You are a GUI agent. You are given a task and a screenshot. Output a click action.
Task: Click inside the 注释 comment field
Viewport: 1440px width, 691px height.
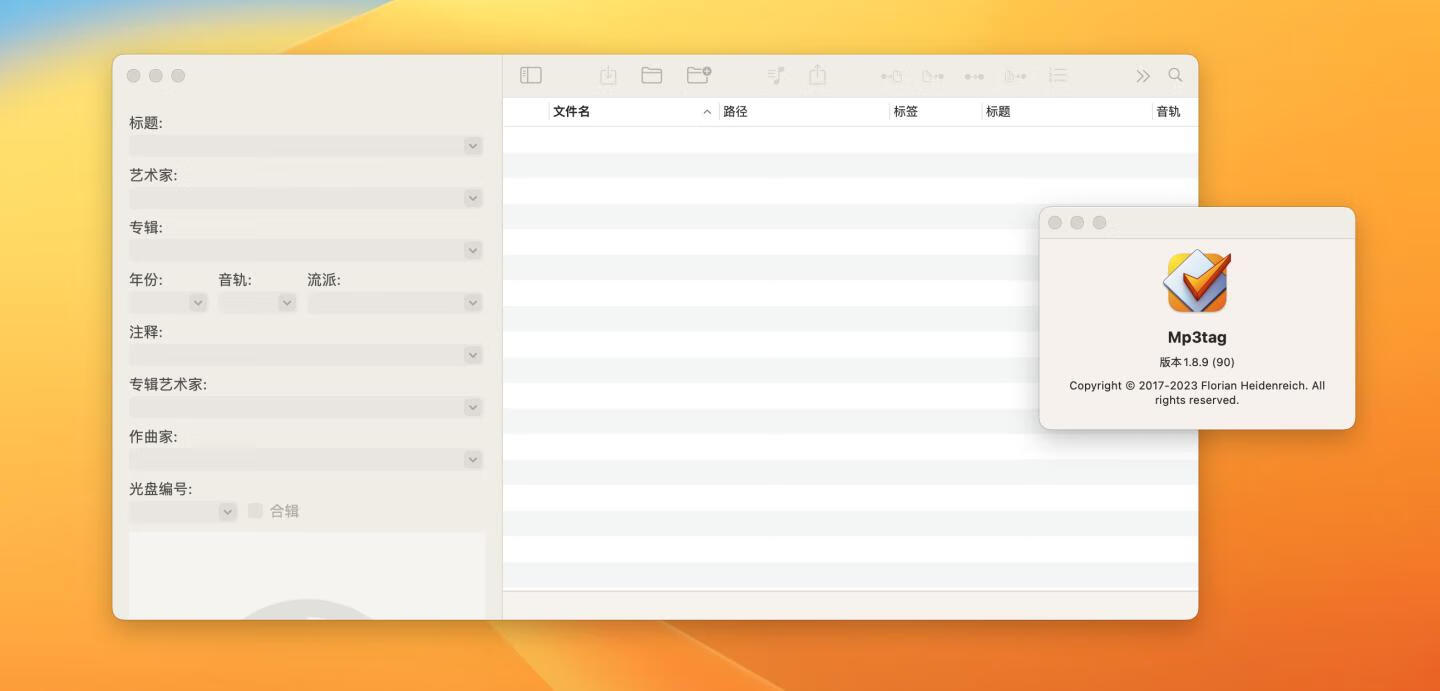(300, 354)
